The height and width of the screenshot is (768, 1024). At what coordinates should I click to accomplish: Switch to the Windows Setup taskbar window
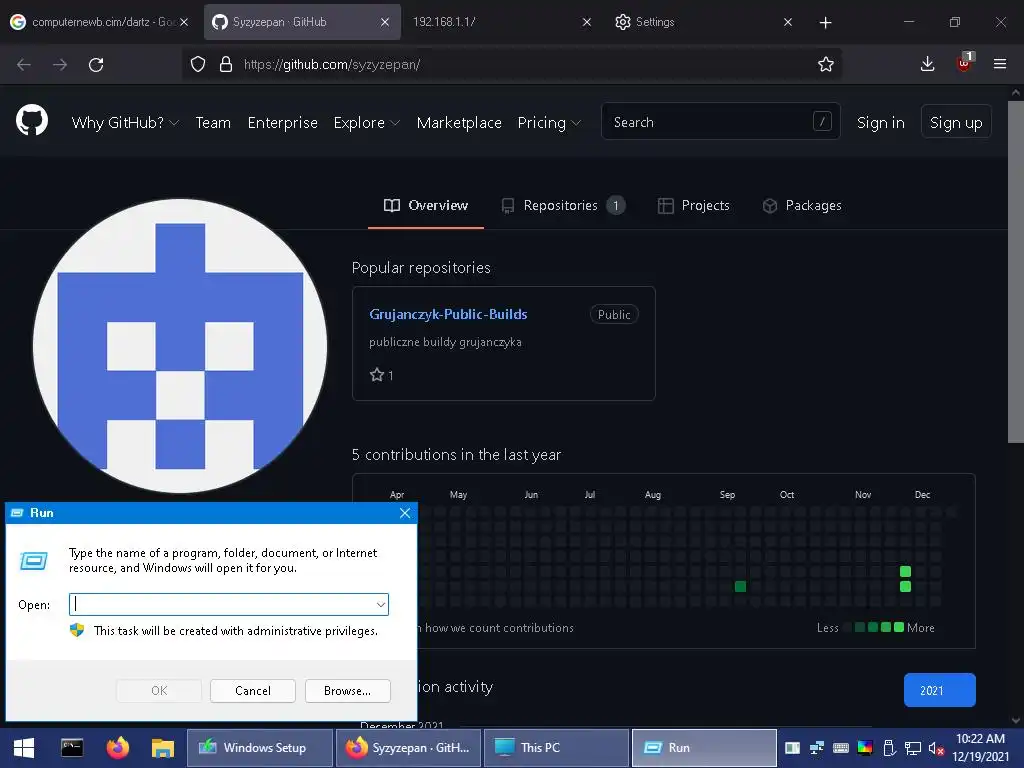click(x=260, y=748)
